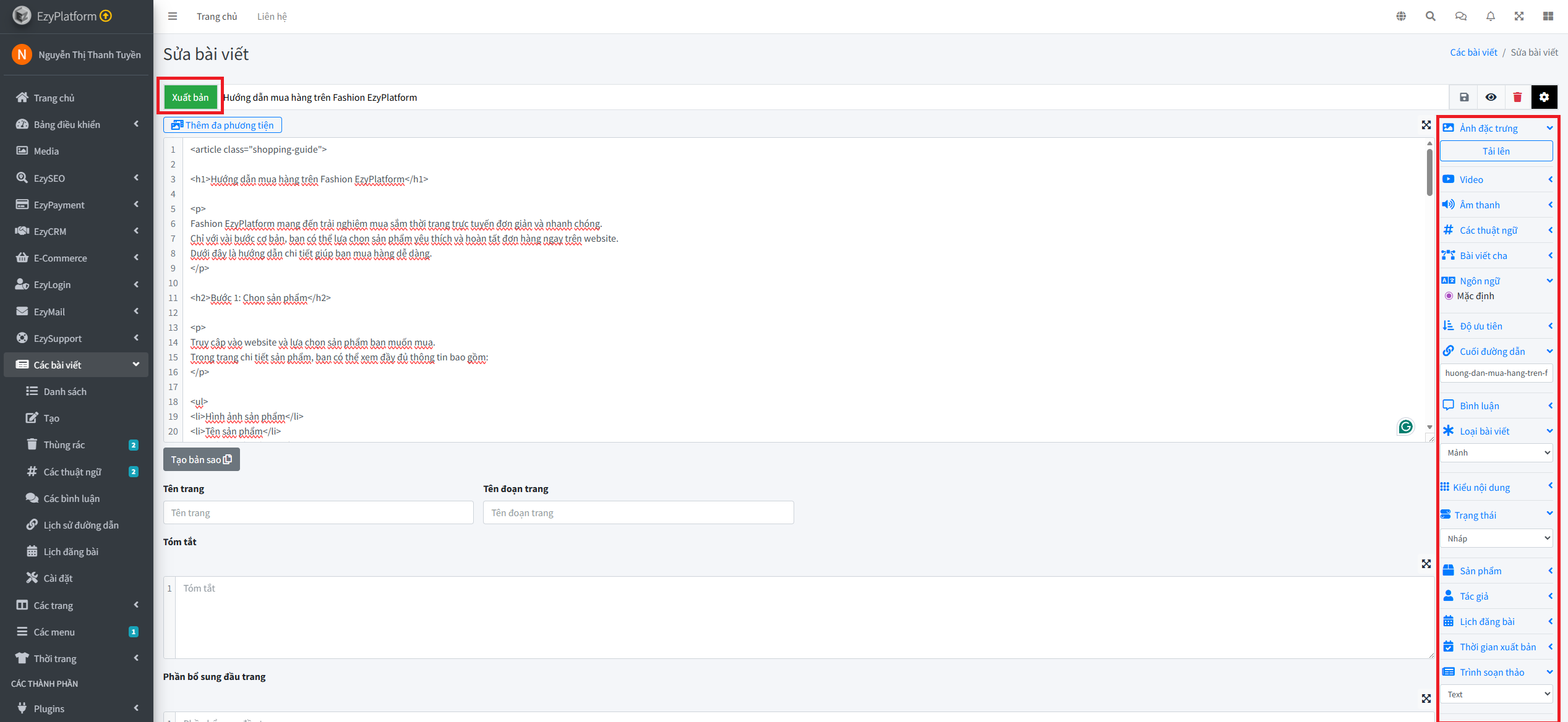
Task: Open the search magnifier icon in header
Action: click(1430, 17)
